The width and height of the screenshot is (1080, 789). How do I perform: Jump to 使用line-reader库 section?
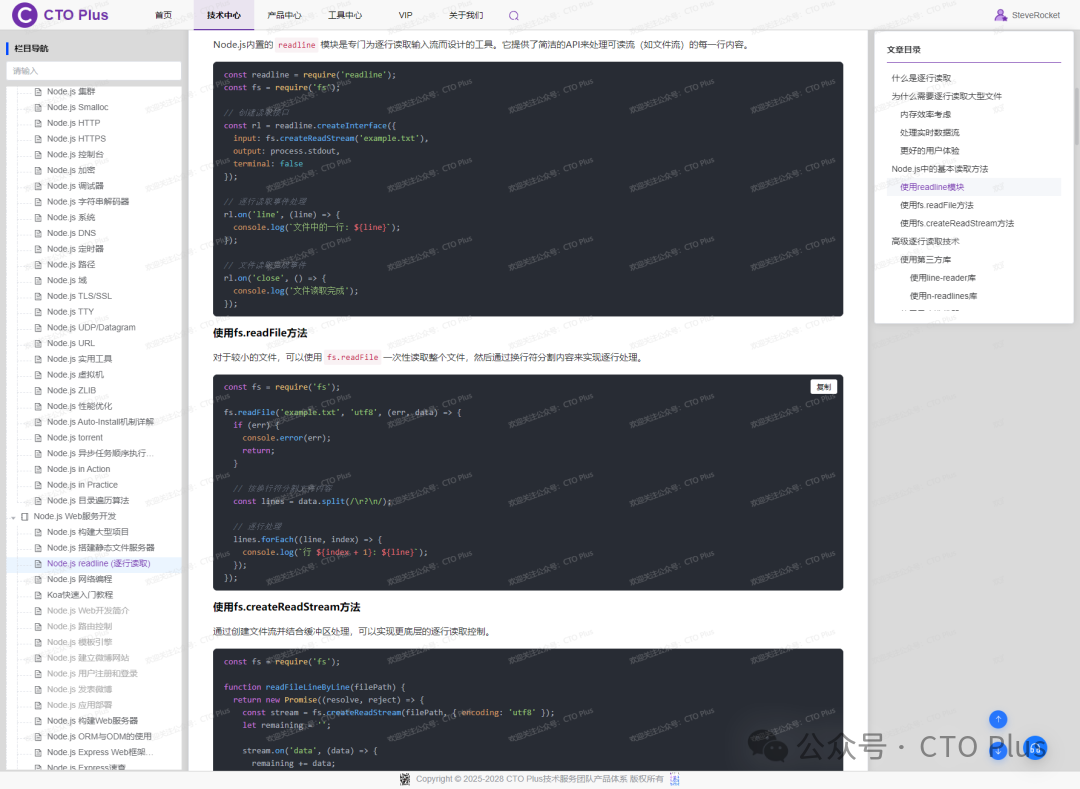tap(942, 278)
